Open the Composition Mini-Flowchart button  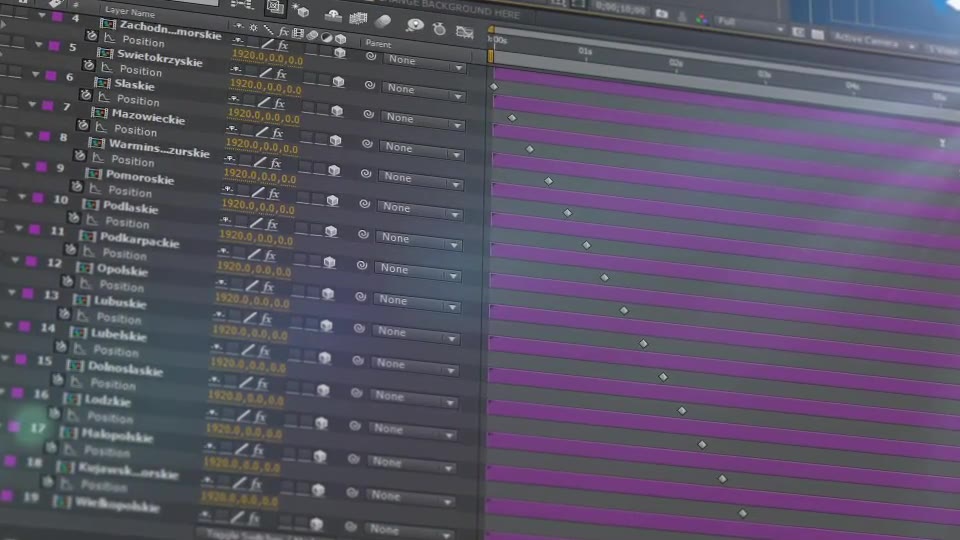pyautogui.click(x=243, y=5)
